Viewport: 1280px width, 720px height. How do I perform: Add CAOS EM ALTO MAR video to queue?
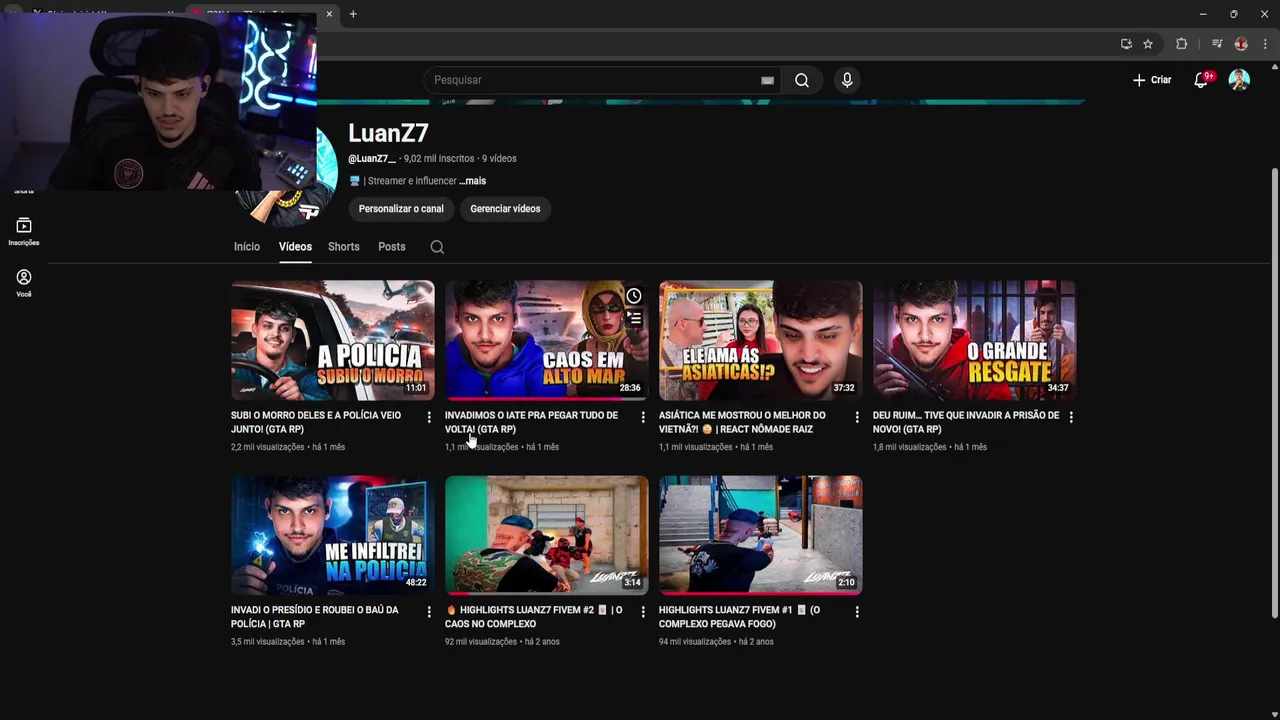click(x=634, y=319)
